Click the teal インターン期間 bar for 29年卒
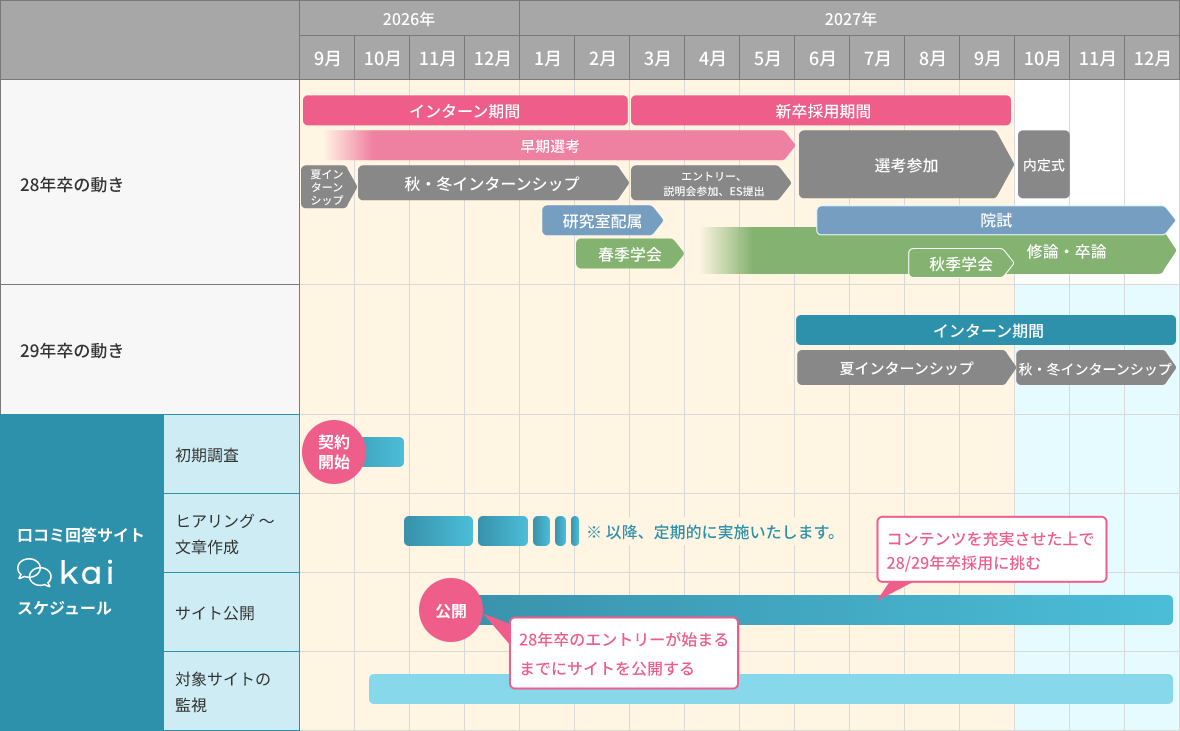Viewport: 1180px width, 731px height. [x=986, y=330]
